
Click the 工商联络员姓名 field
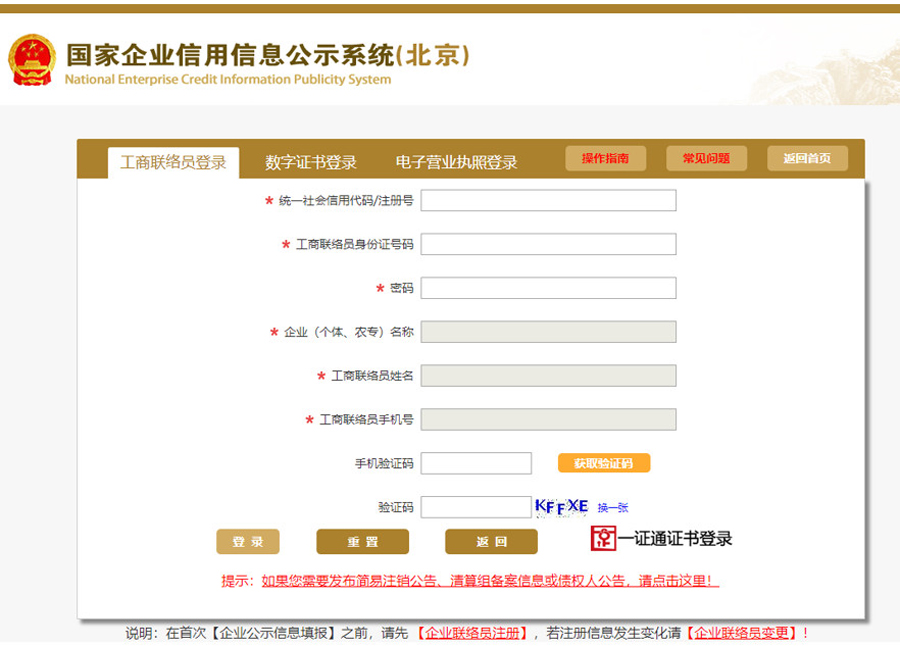pos(548,376)
